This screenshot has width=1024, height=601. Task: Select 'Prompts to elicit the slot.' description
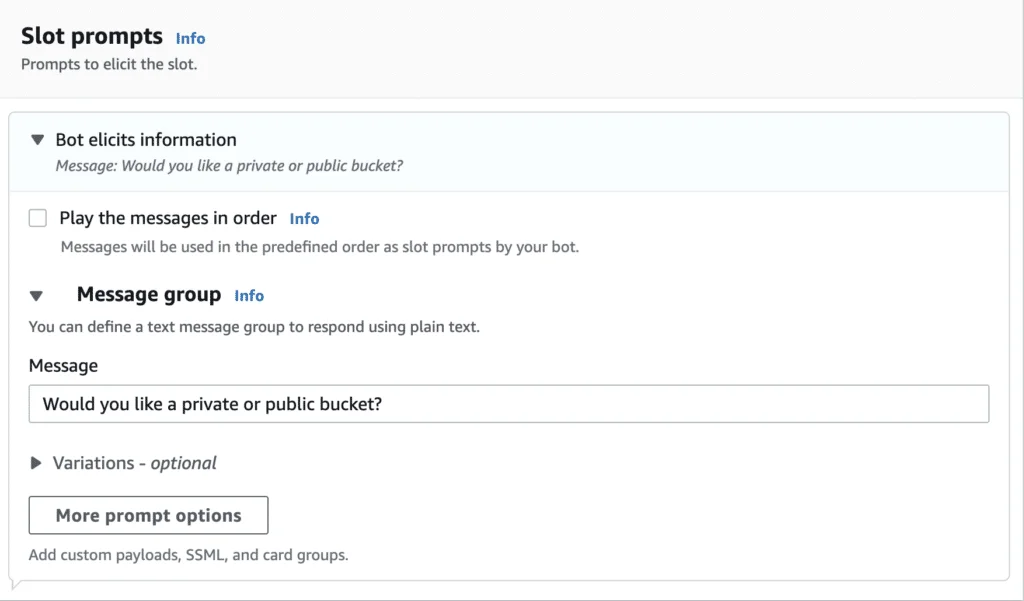(x=109, y=65)
